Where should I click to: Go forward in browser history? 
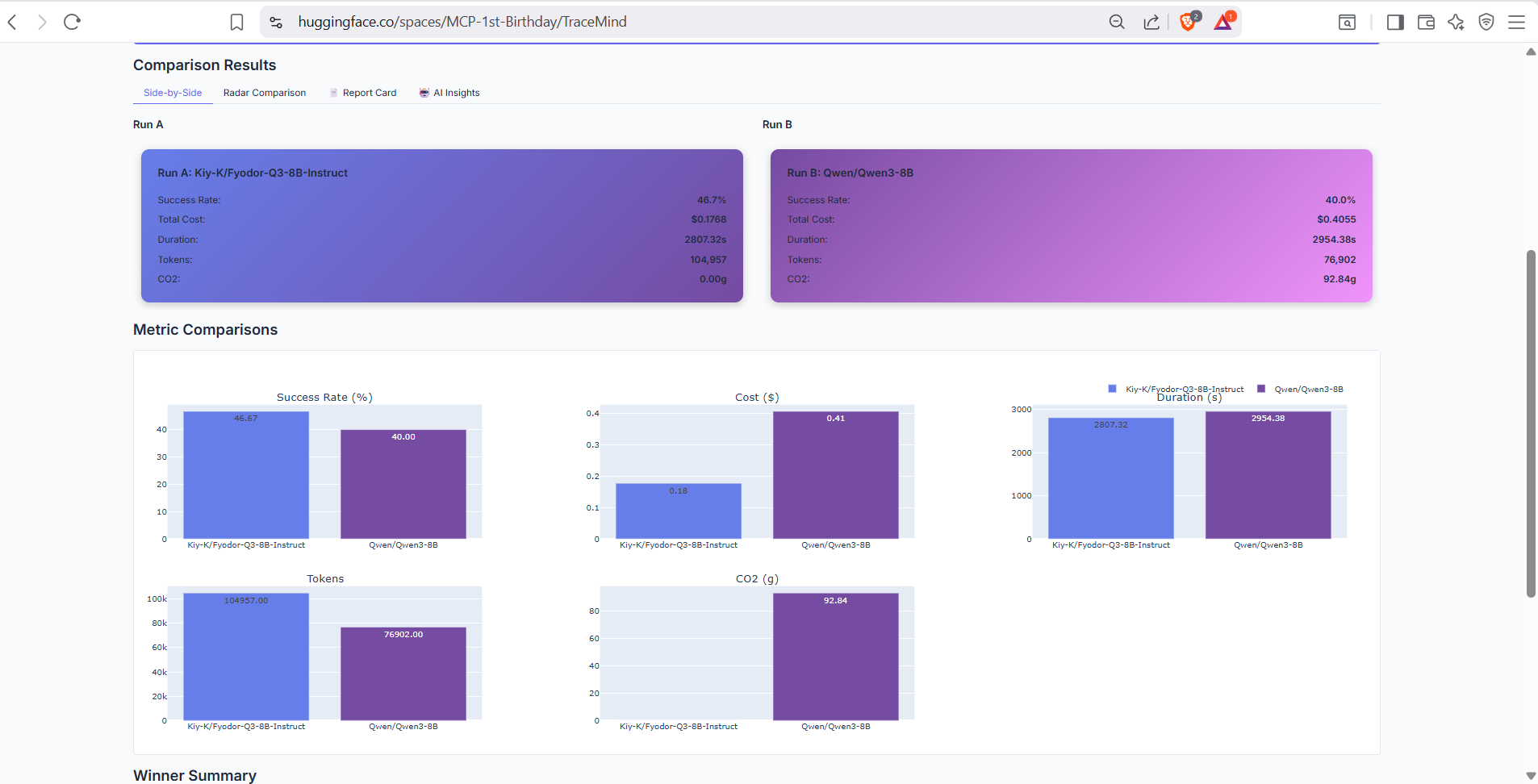pyautogui.click(x=42, y=22)
